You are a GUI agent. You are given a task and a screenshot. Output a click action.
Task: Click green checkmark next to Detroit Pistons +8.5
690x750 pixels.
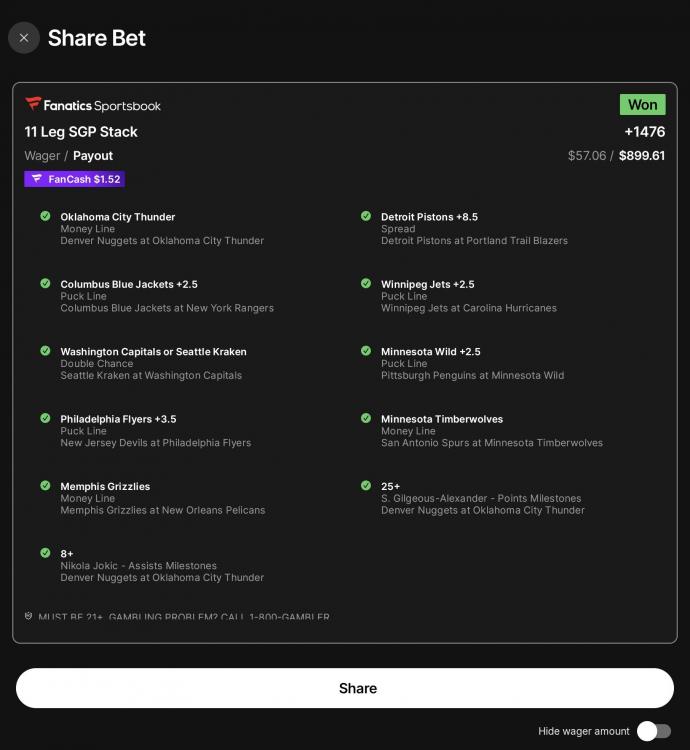(366, 216)
